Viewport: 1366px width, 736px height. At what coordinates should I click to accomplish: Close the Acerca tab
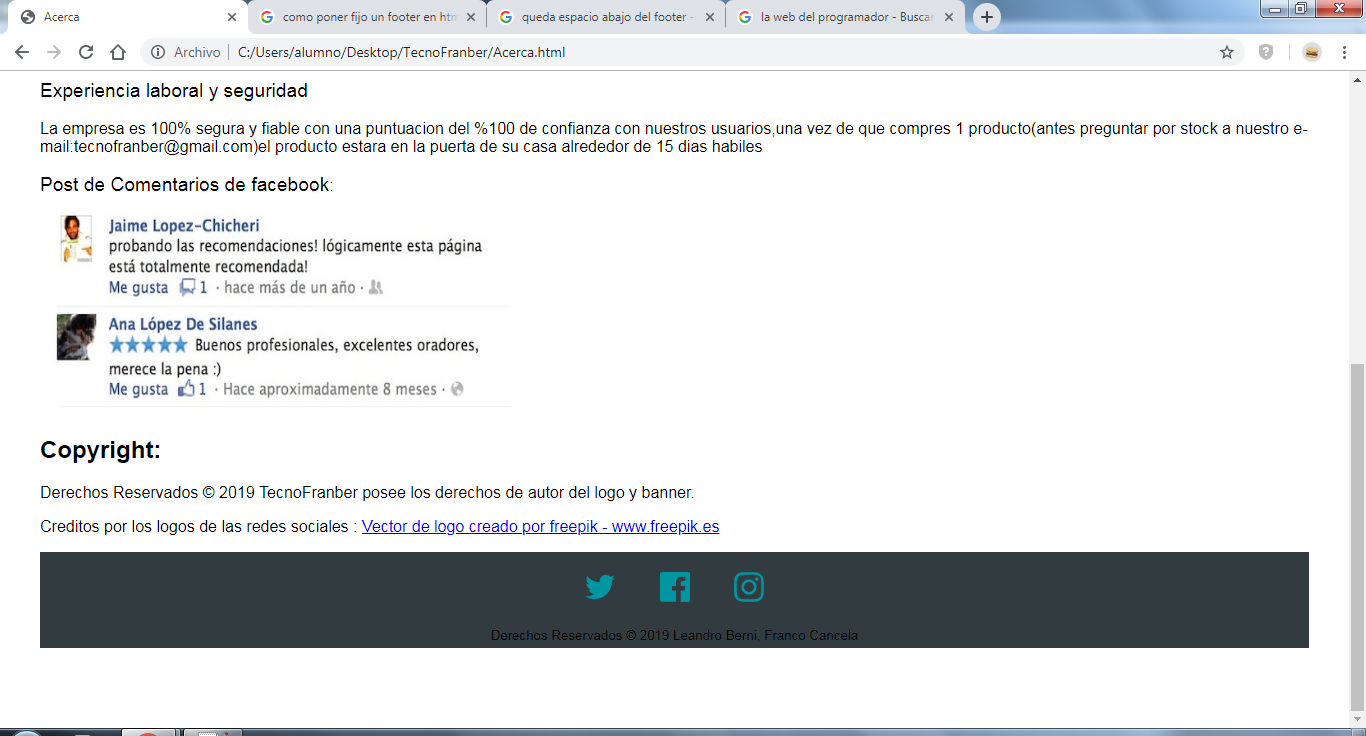(x=232, y=17)
